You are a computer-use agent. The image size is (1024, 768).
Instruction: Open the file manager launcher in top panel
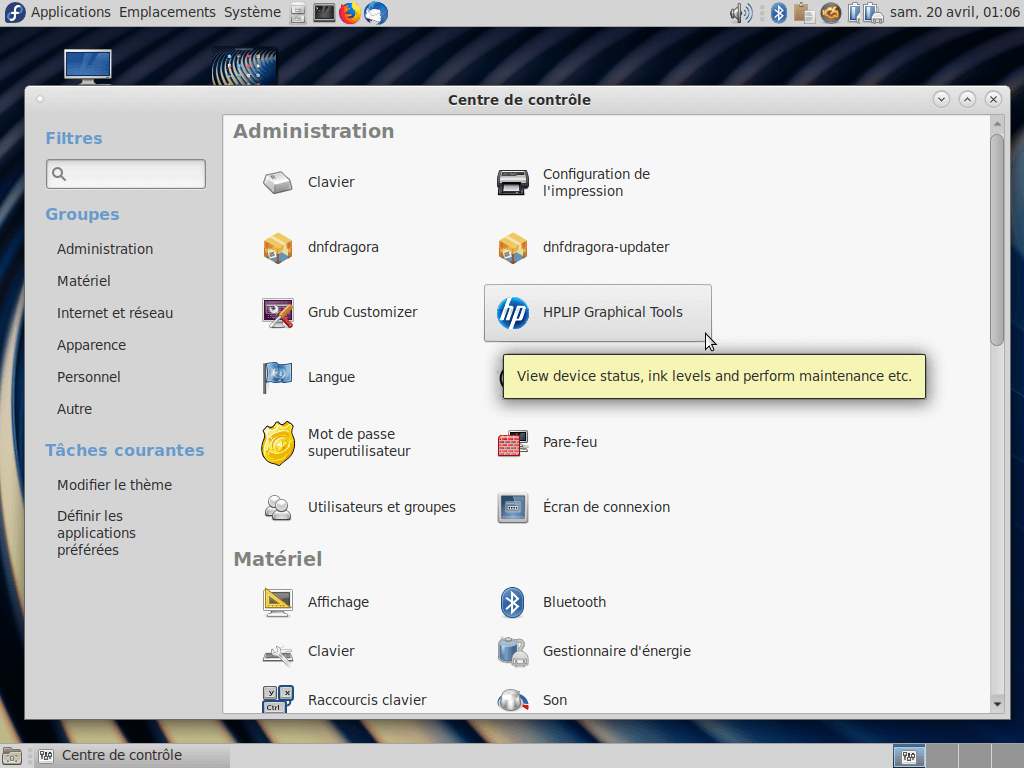pyautogui.click(x=298, y=12)
